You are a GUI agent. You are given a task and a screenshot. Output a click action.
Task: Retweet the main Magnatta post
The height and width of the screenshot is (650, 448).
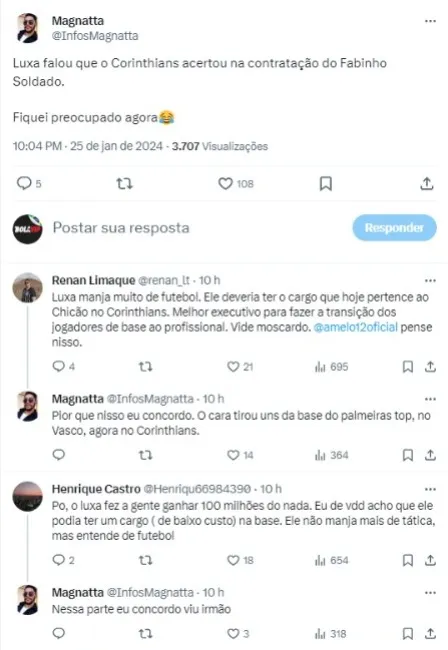(x=124, y=183)
